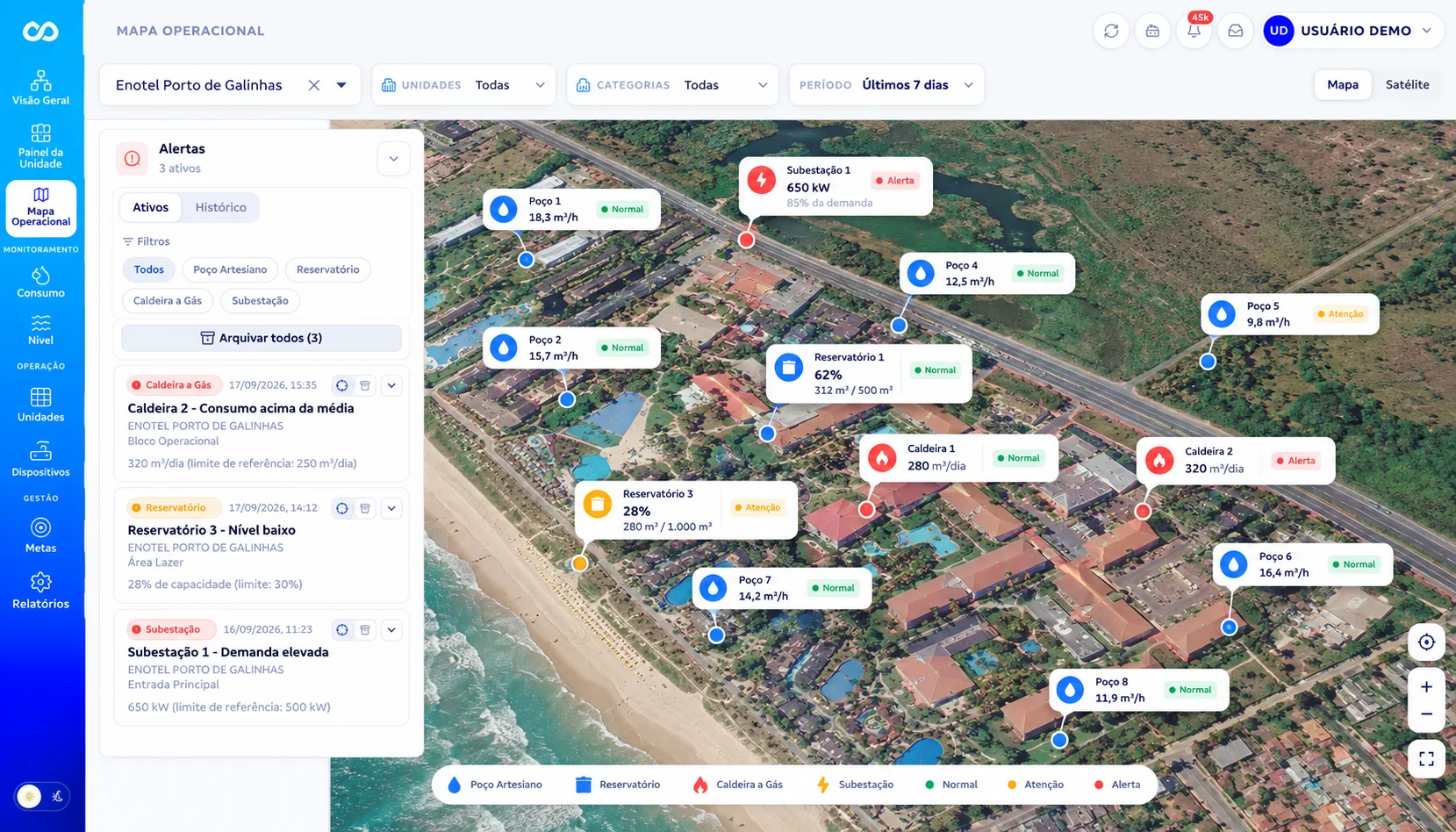Click the Reservatório 3 map card
The image size is (1456, 832).
tap(685, 510)
